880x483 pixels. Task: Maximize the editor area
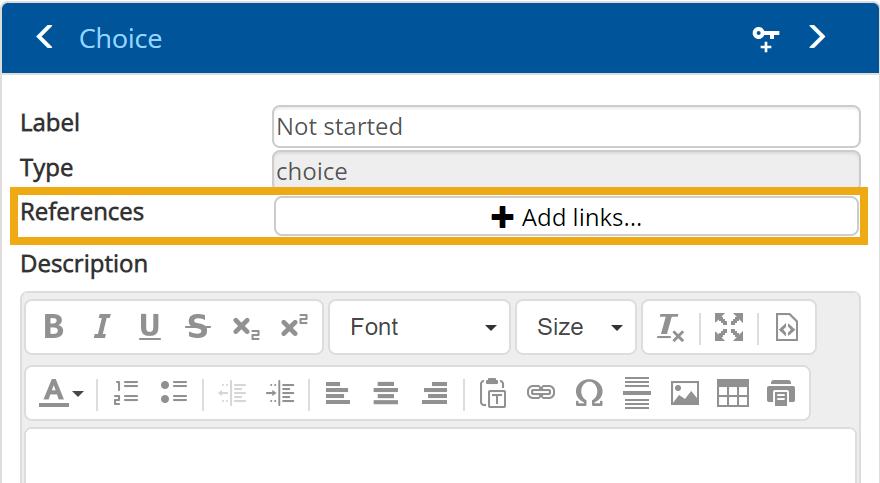point(729,327)
